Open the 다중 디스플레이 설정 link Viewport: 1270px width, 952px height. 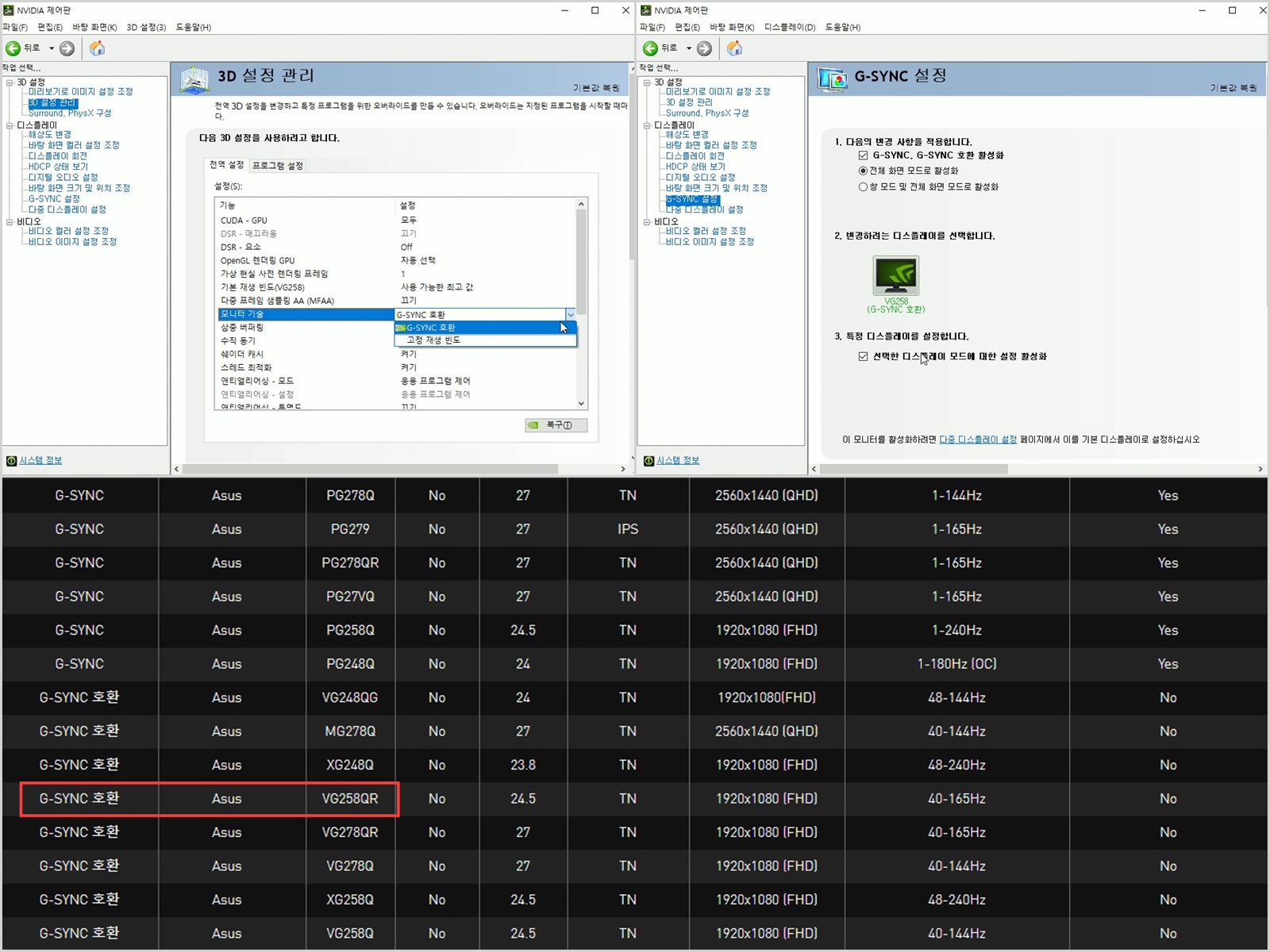(978, 440)
